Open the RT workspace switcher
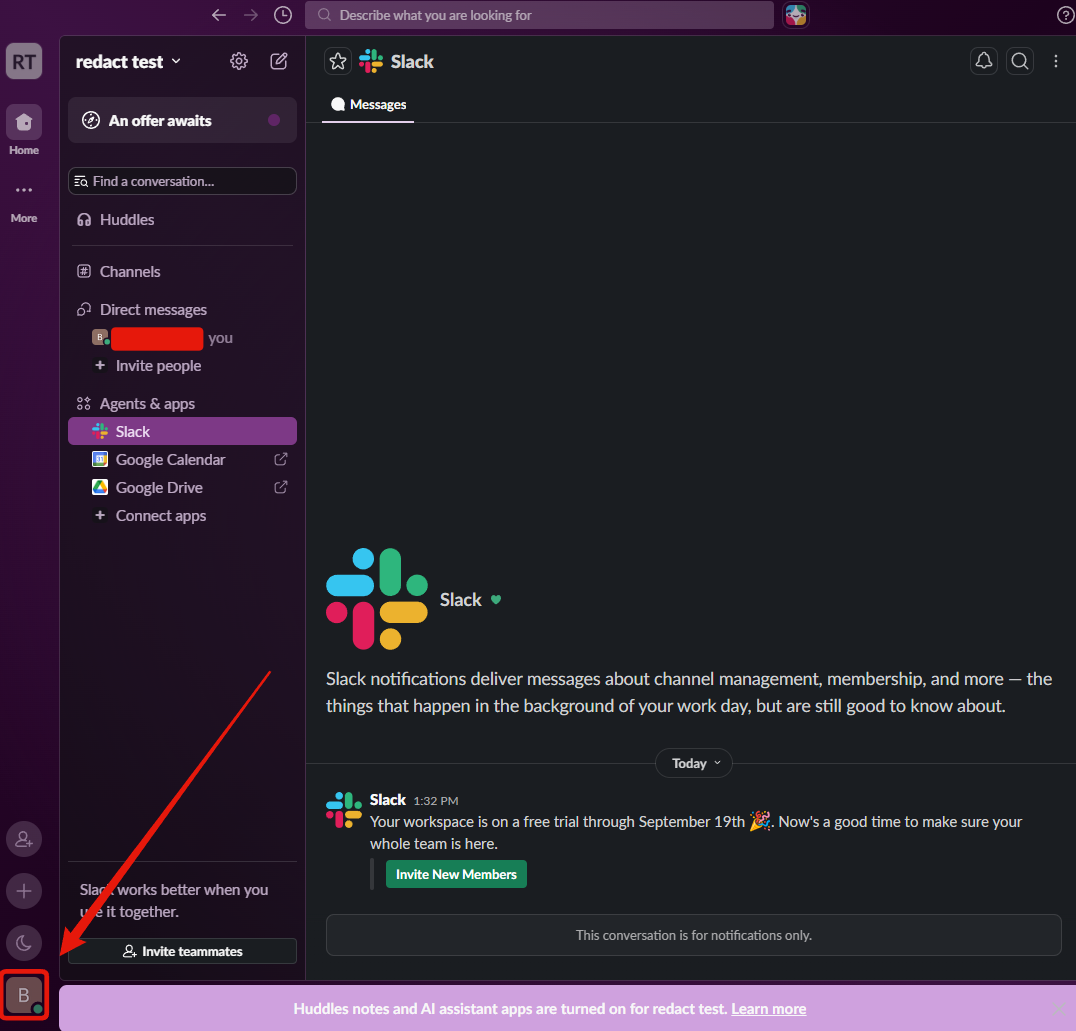1076x1031 pixels. point(24,62)
